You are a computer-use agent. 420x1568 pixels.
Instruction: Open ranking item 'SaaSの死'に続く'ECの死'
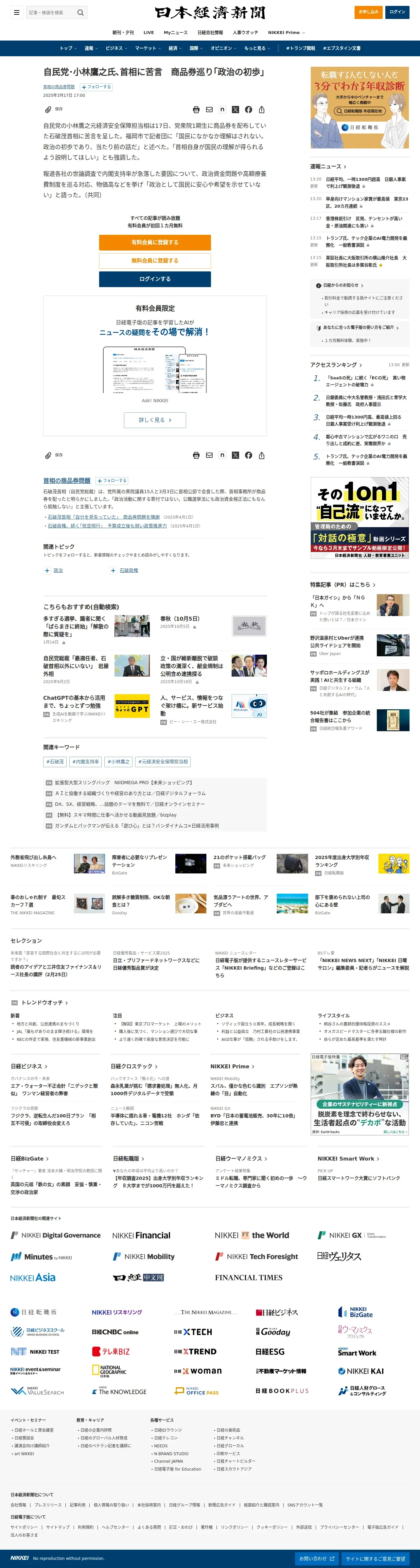click(365, 381)
